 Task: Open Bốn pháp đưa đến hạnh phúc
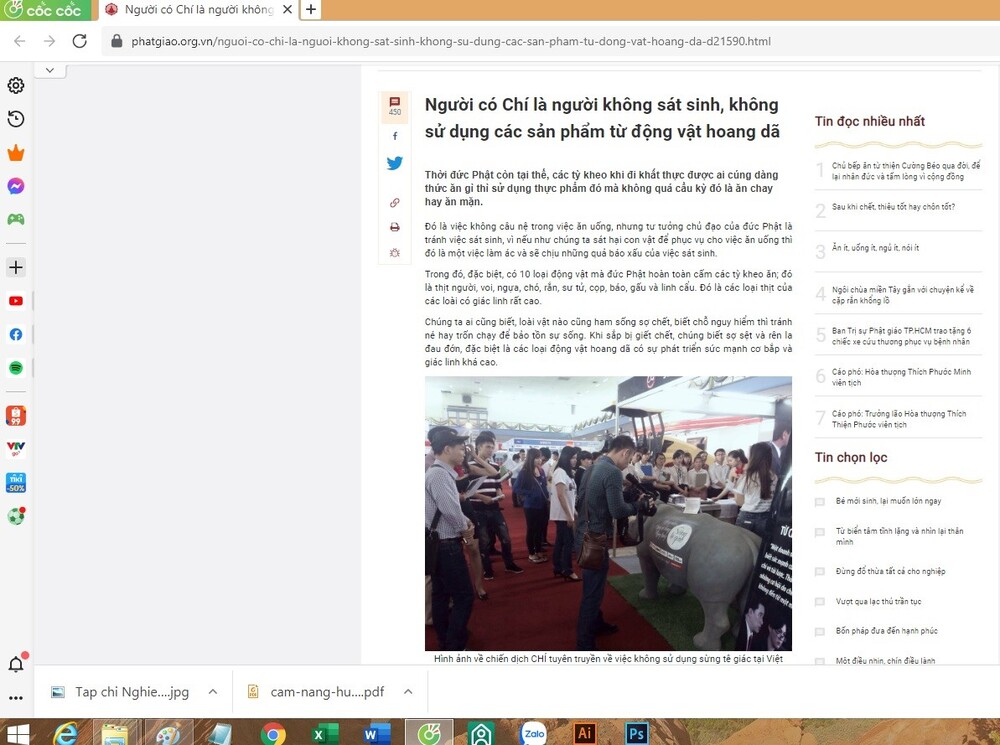click(x=886, y=631)
